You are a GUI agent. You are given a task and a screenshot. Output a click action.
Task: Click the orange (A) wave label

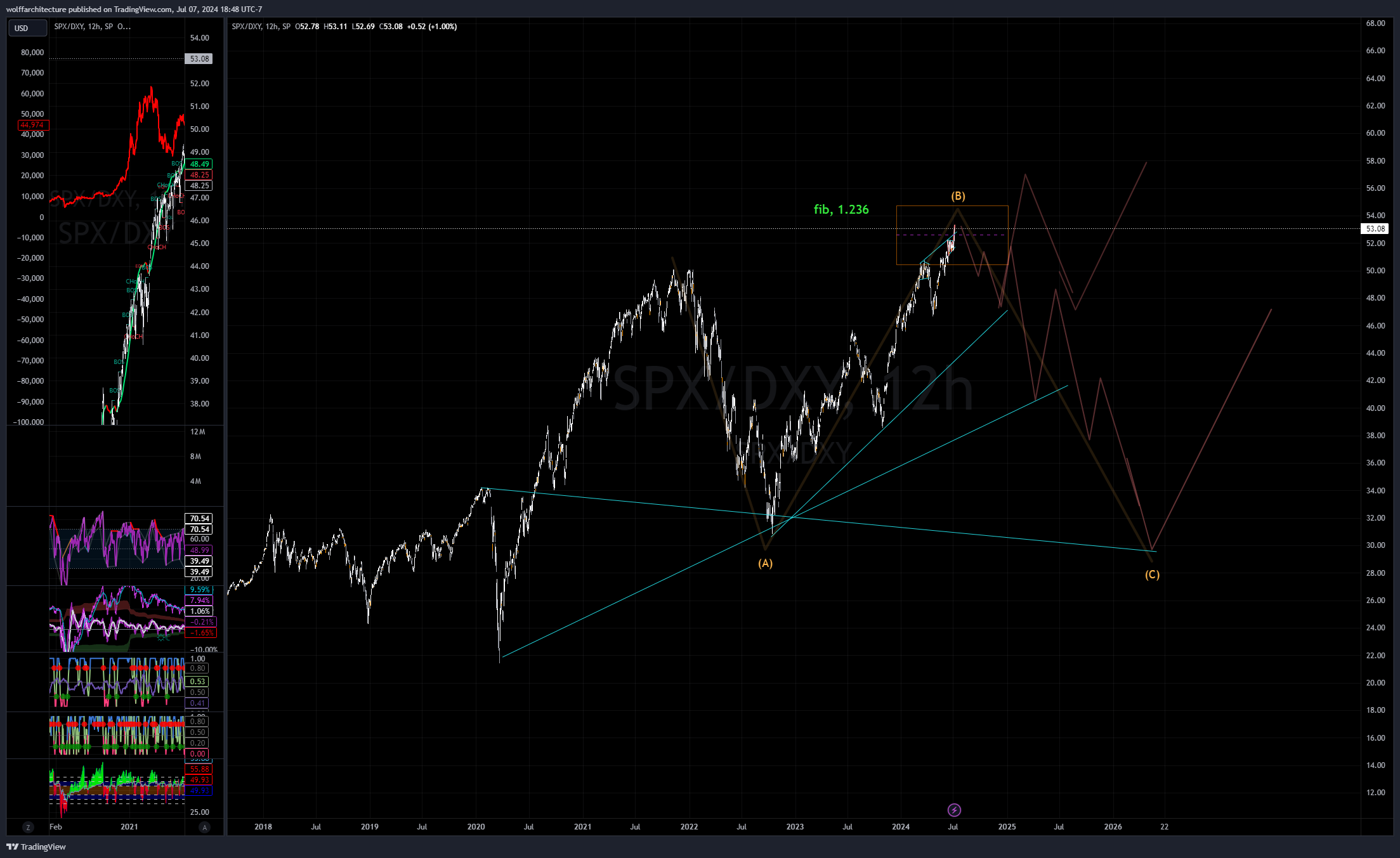coord(765,563)
